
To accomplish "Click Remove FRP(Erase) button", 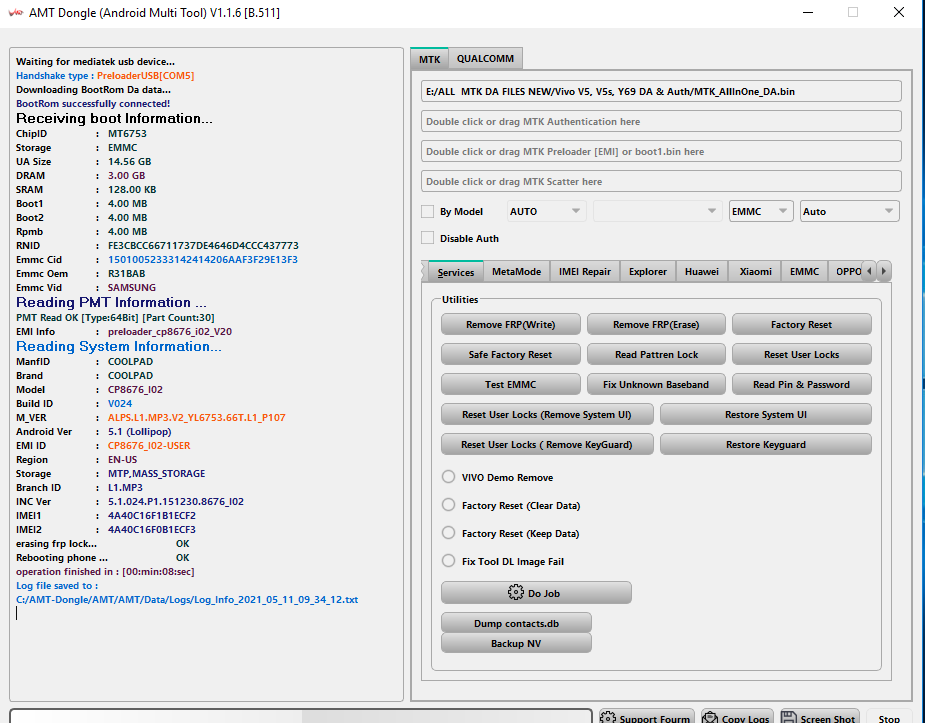I will (656, 324).
